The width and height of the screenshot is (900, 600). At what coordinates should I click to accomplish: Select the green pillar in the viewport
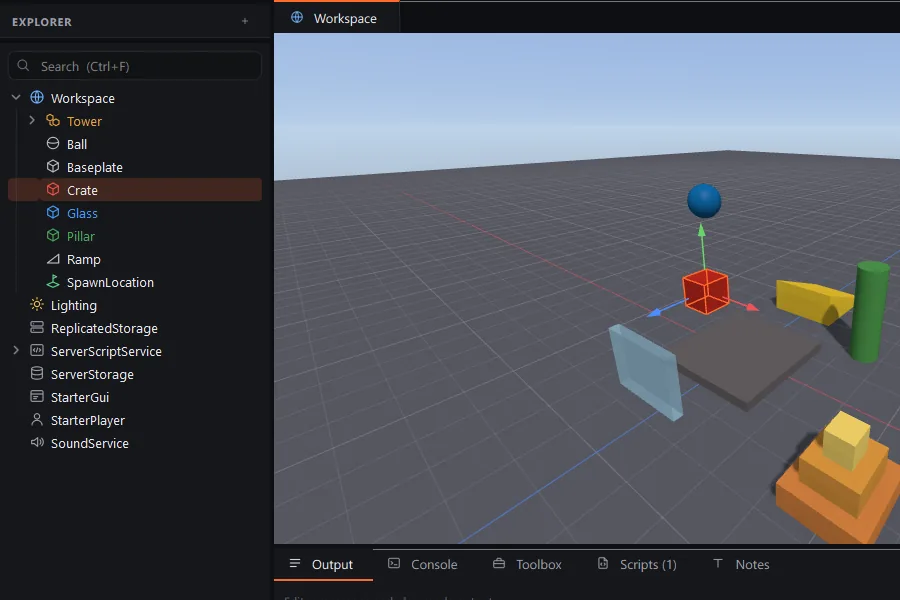871,312
